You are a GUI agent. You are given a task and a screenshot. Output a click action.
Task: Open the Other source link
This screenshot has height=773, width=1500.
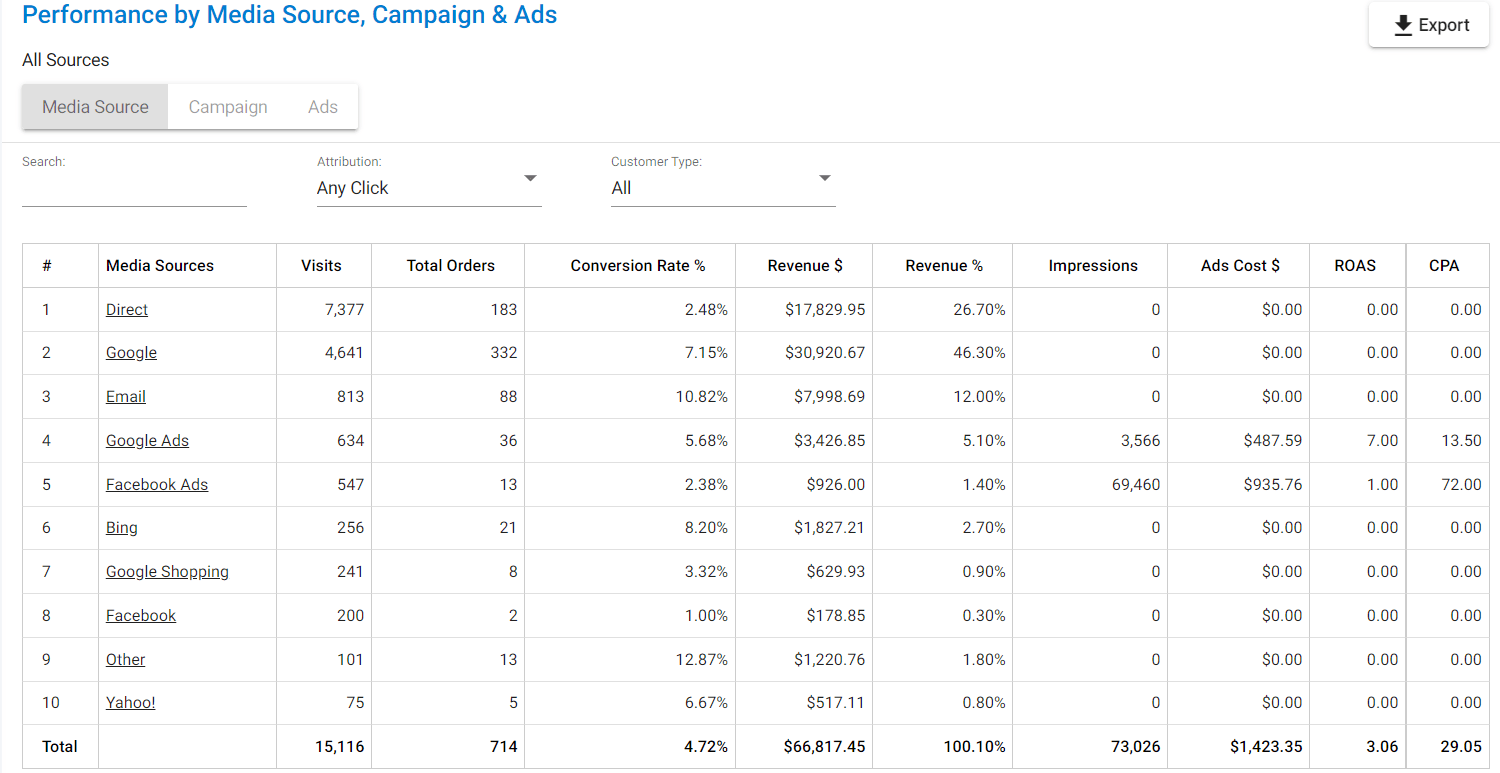click(x=126, y=660)
